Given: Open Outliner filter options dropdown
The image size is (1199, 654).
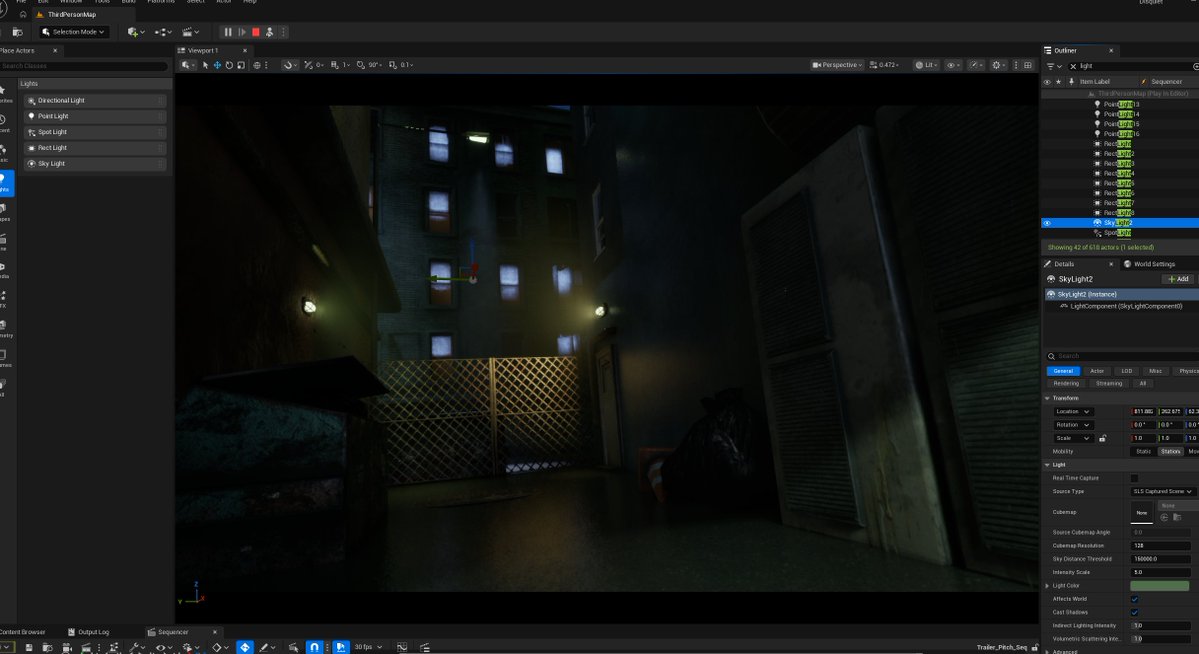Looking at the screenshot, I should [1054, 67].
